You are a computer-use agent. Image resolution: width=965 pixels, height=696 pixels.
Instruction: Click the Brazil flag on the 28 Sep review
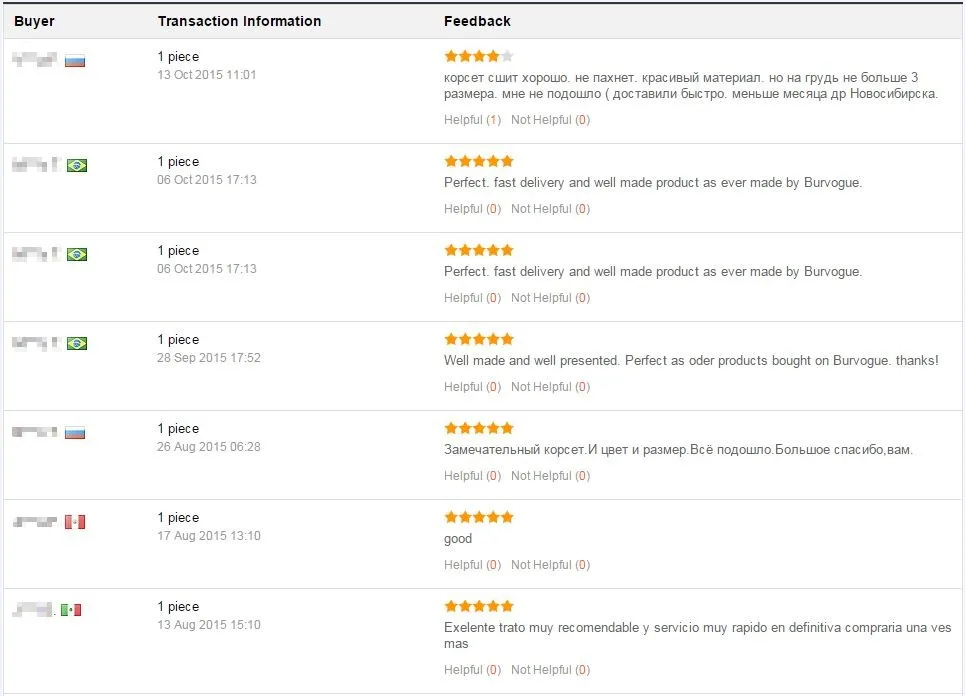click(x=77, y=343)
